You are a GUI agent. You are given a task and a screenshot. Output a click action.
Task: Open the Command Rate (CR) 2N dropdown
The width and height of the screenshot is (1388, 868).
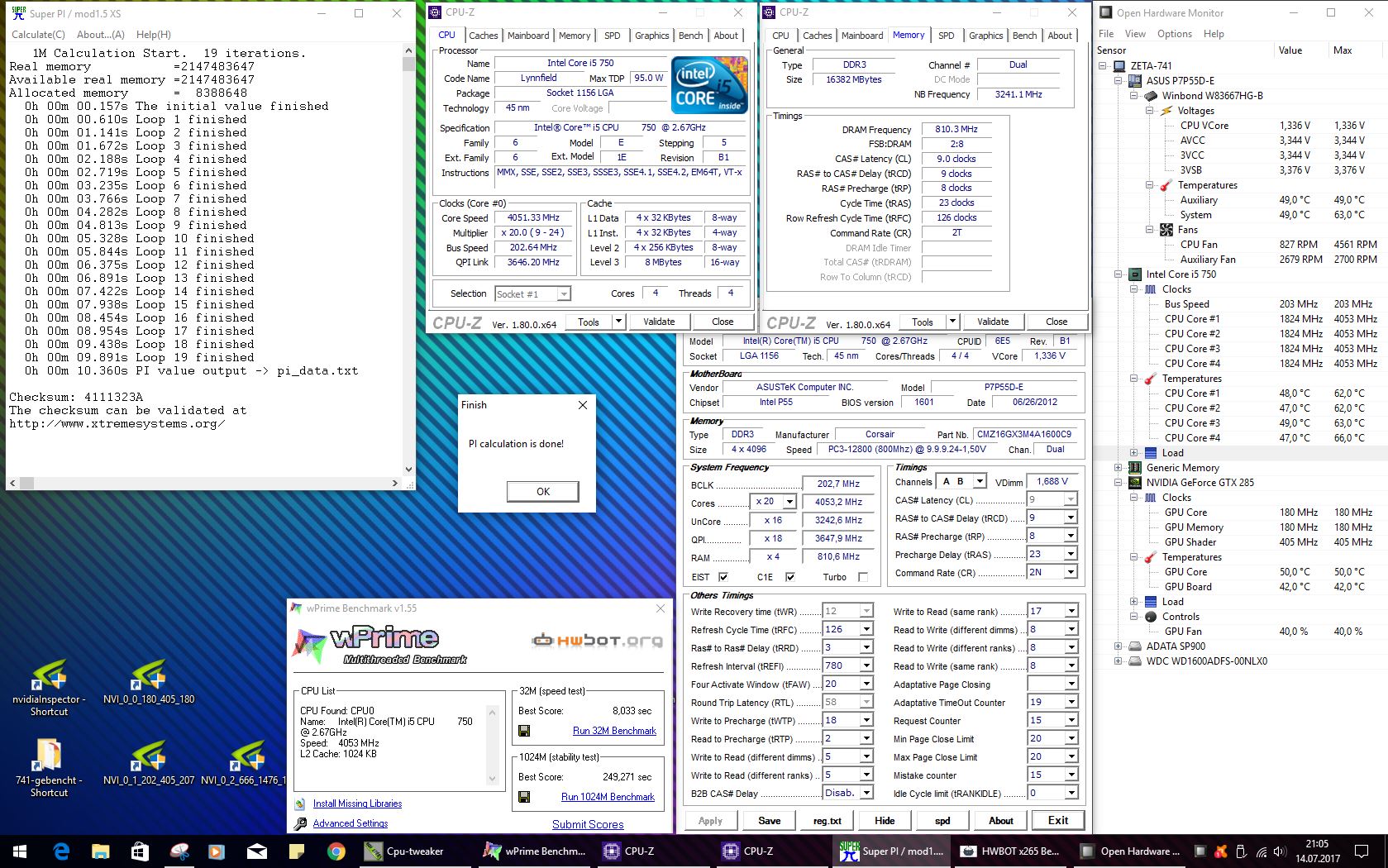[x=1071, y=572]
